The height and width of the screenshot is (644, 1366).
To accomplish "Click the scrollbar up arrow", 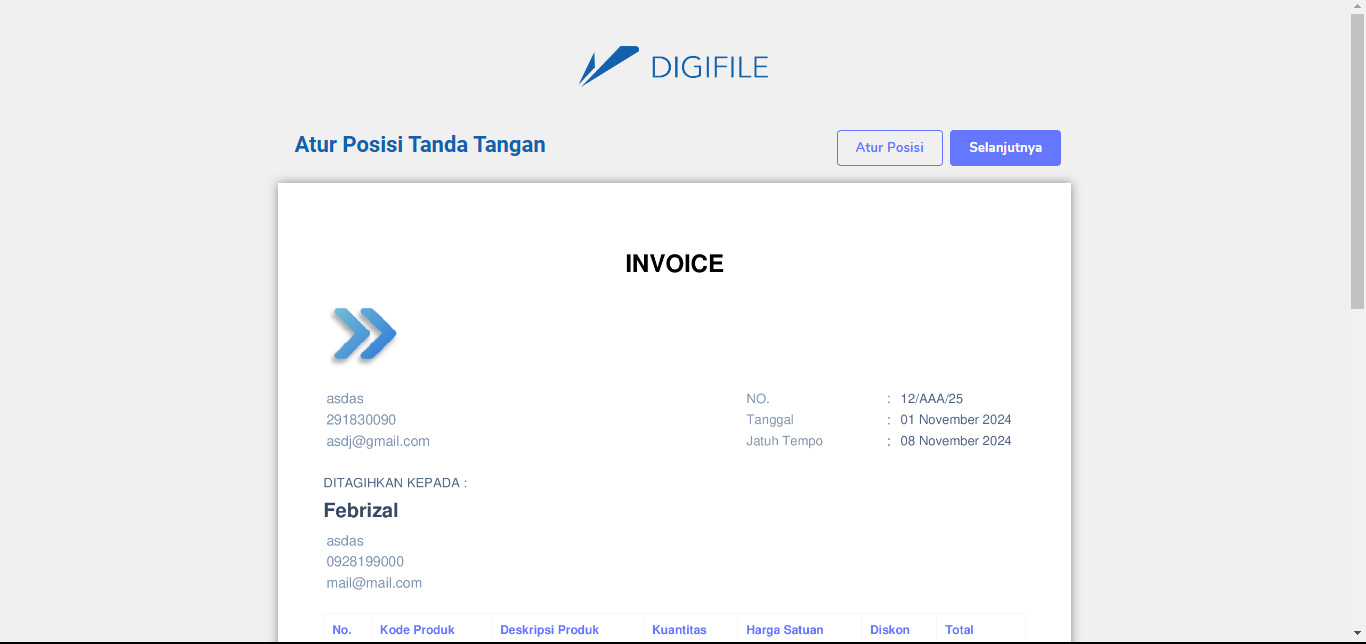I will 1357,6.
